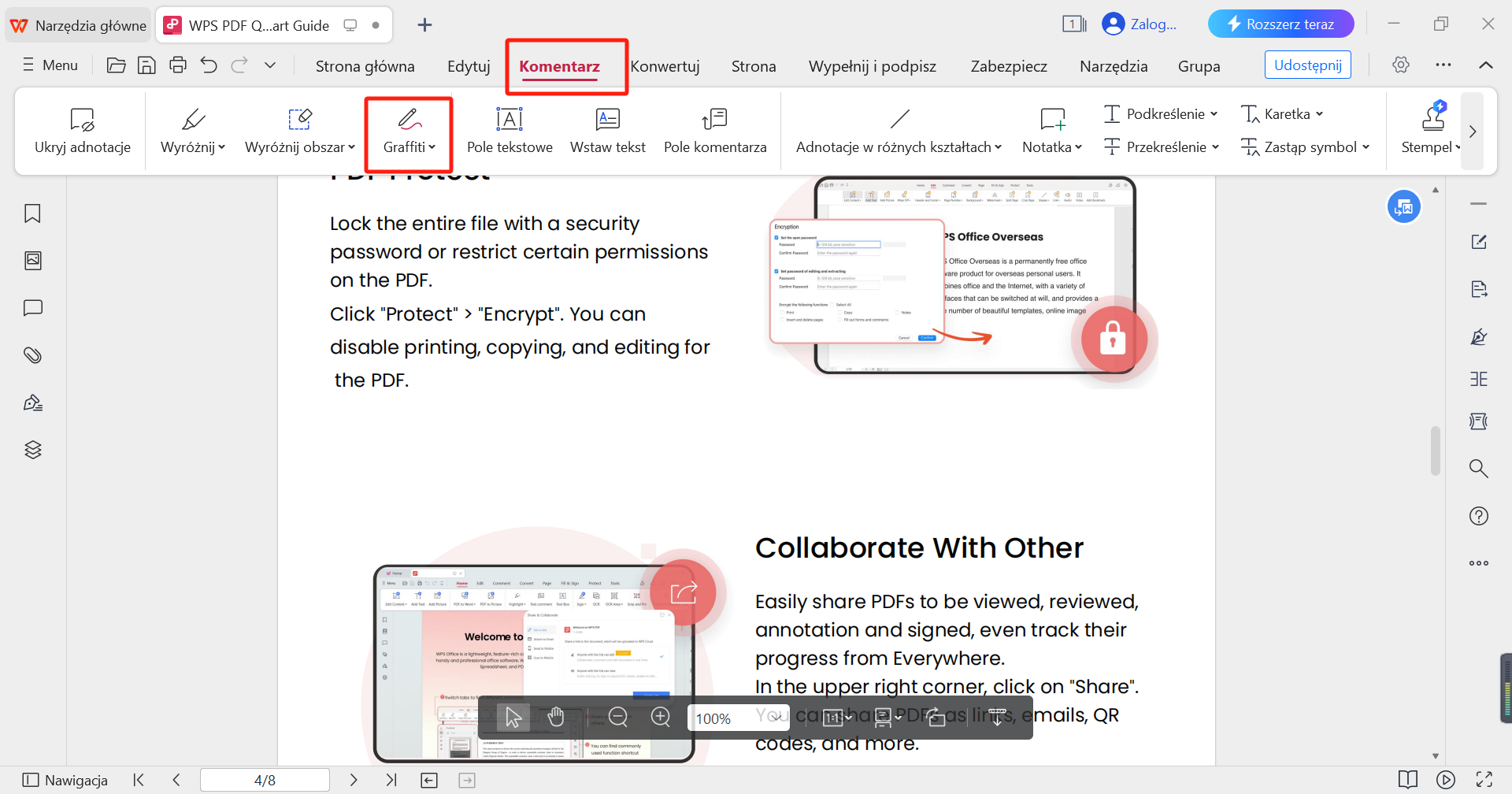Click the Zaloguj account button
The image size is (1512, 794).
1140,24
